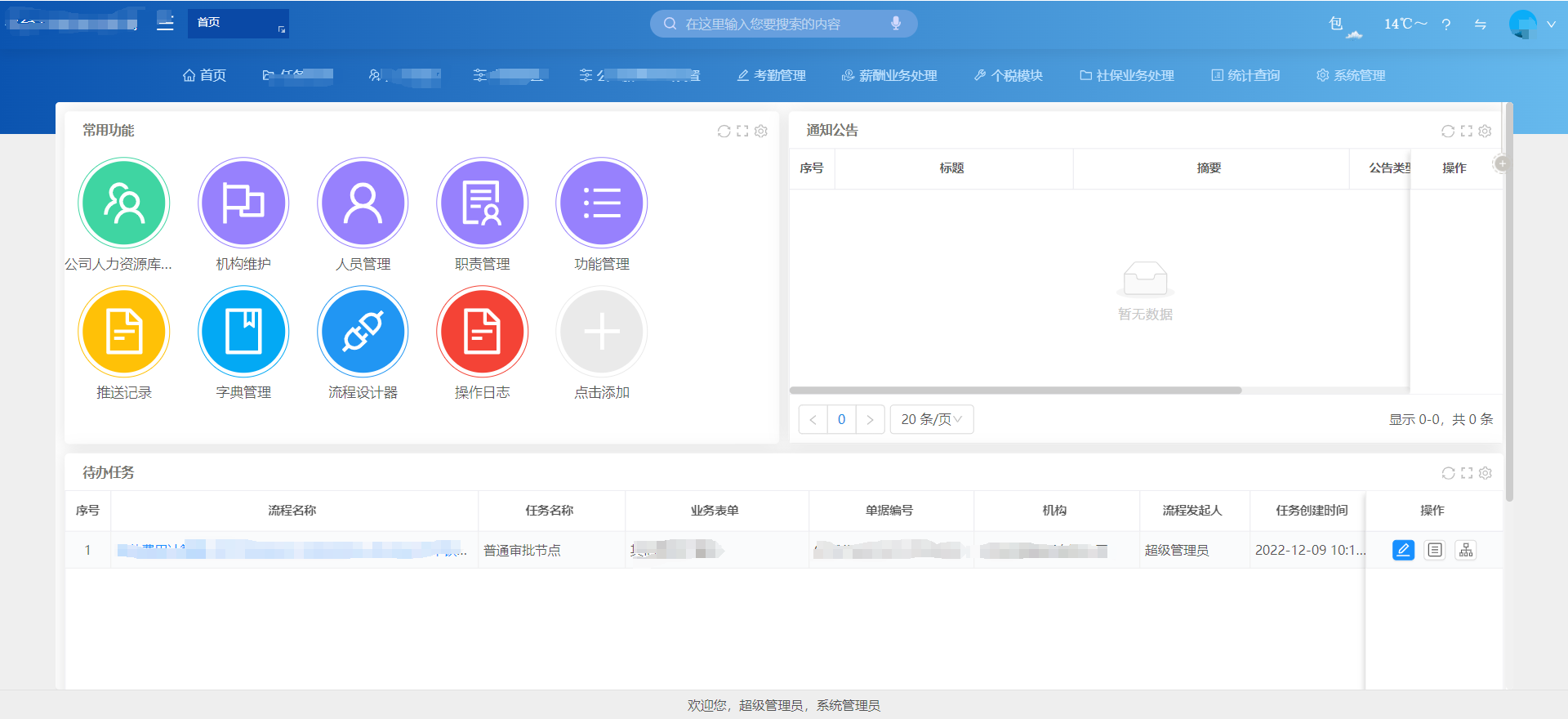Go to 首页 in the navigation menu
This screenshot has width=1568, height=719.
coord(204,75)
